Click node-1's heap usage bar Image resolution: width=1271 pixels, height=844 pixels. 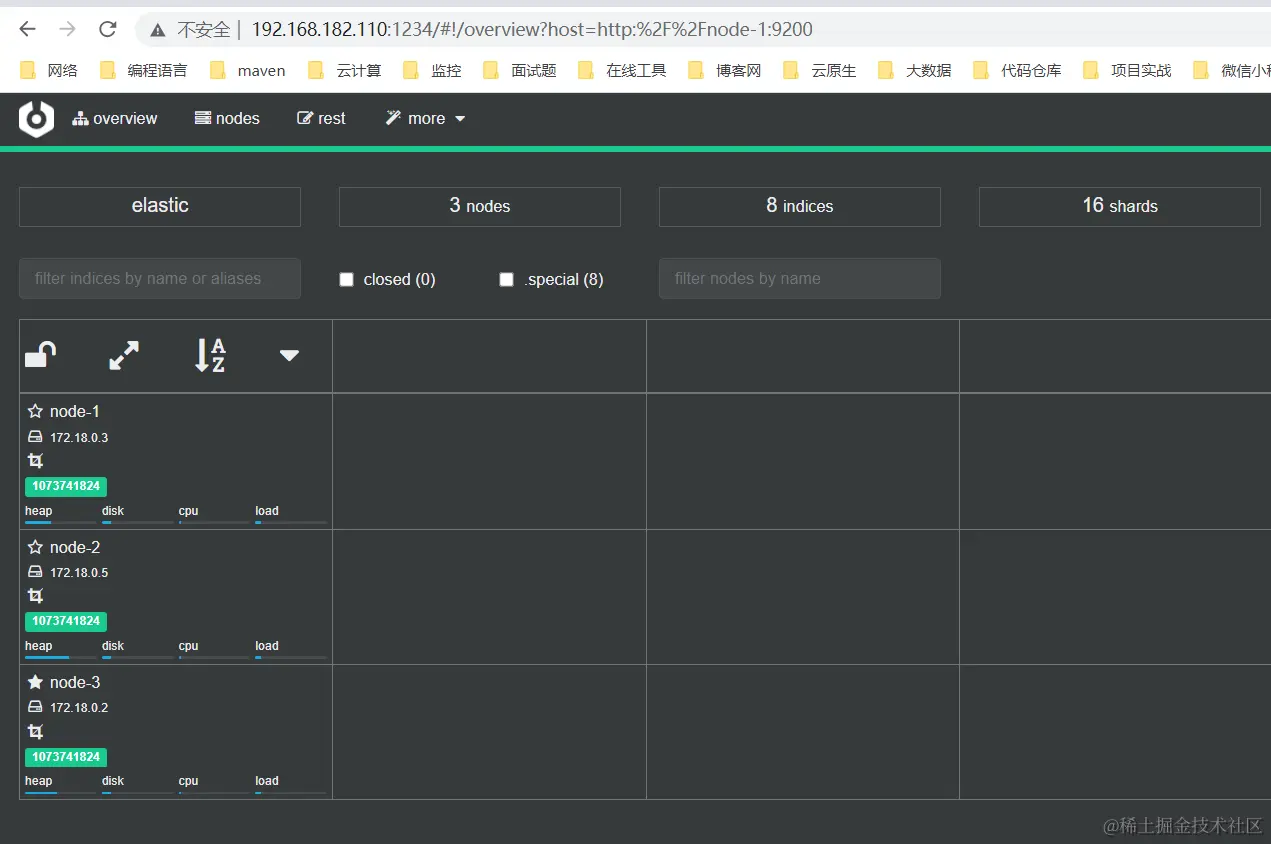pyautogui.click(x=61, y=522)
